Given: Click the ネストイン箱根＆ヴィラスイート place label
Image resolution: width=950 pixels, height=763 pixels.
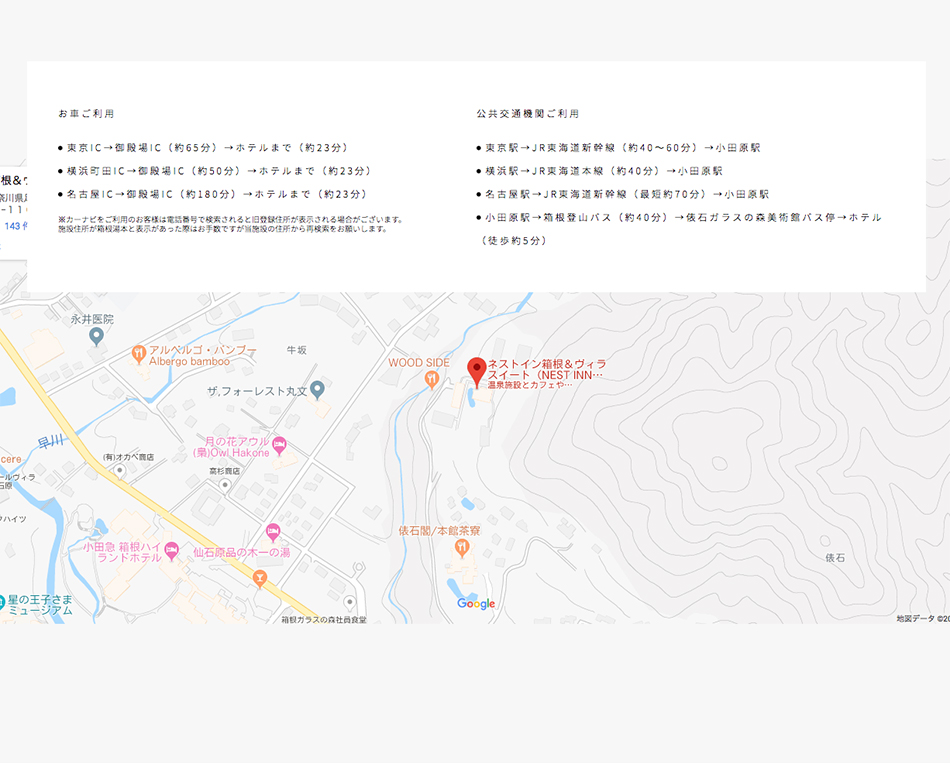Looking at the screenshot, I should click(x=546, y=369).
